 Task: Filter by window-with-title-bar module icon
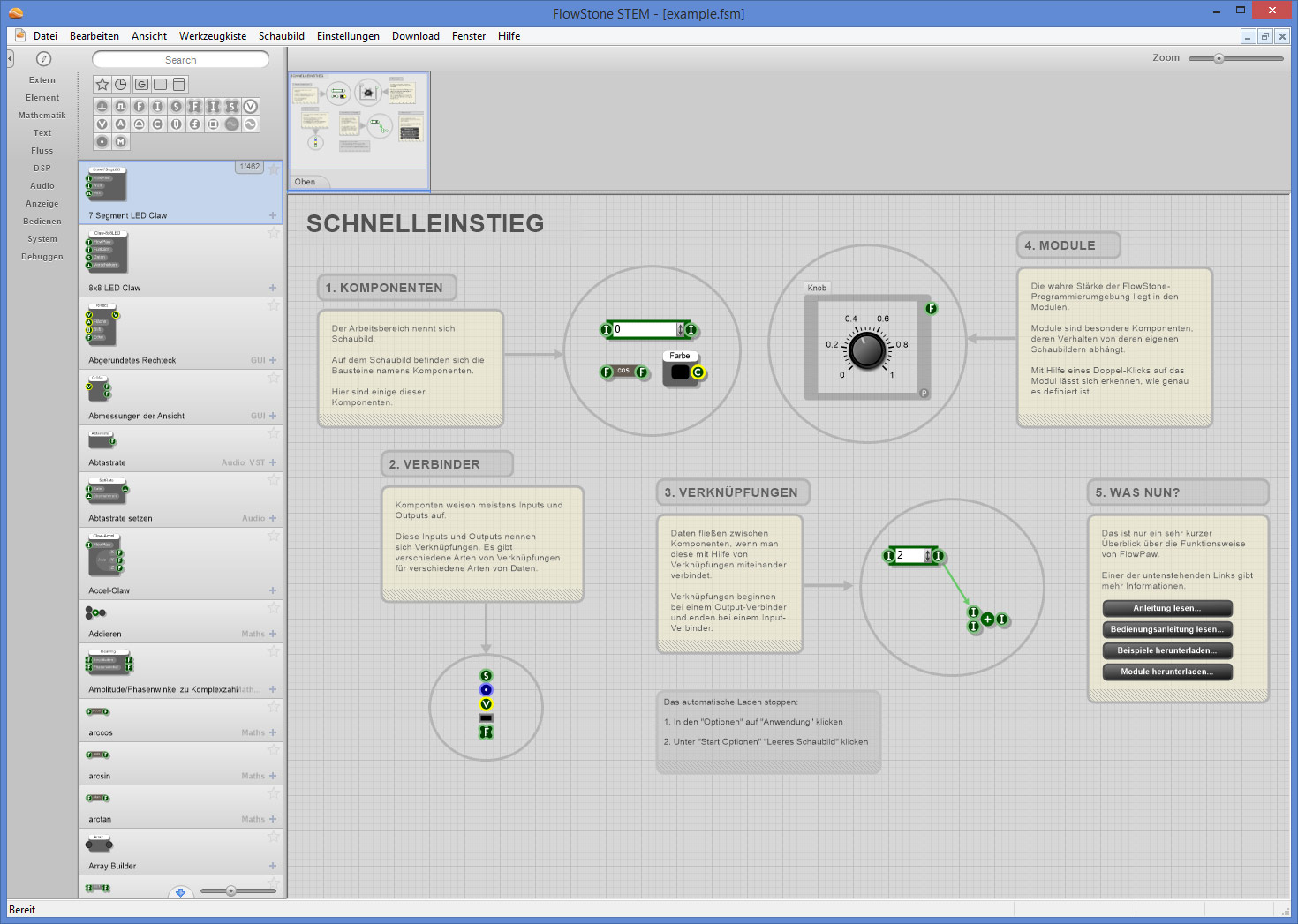tap(179, 85)
